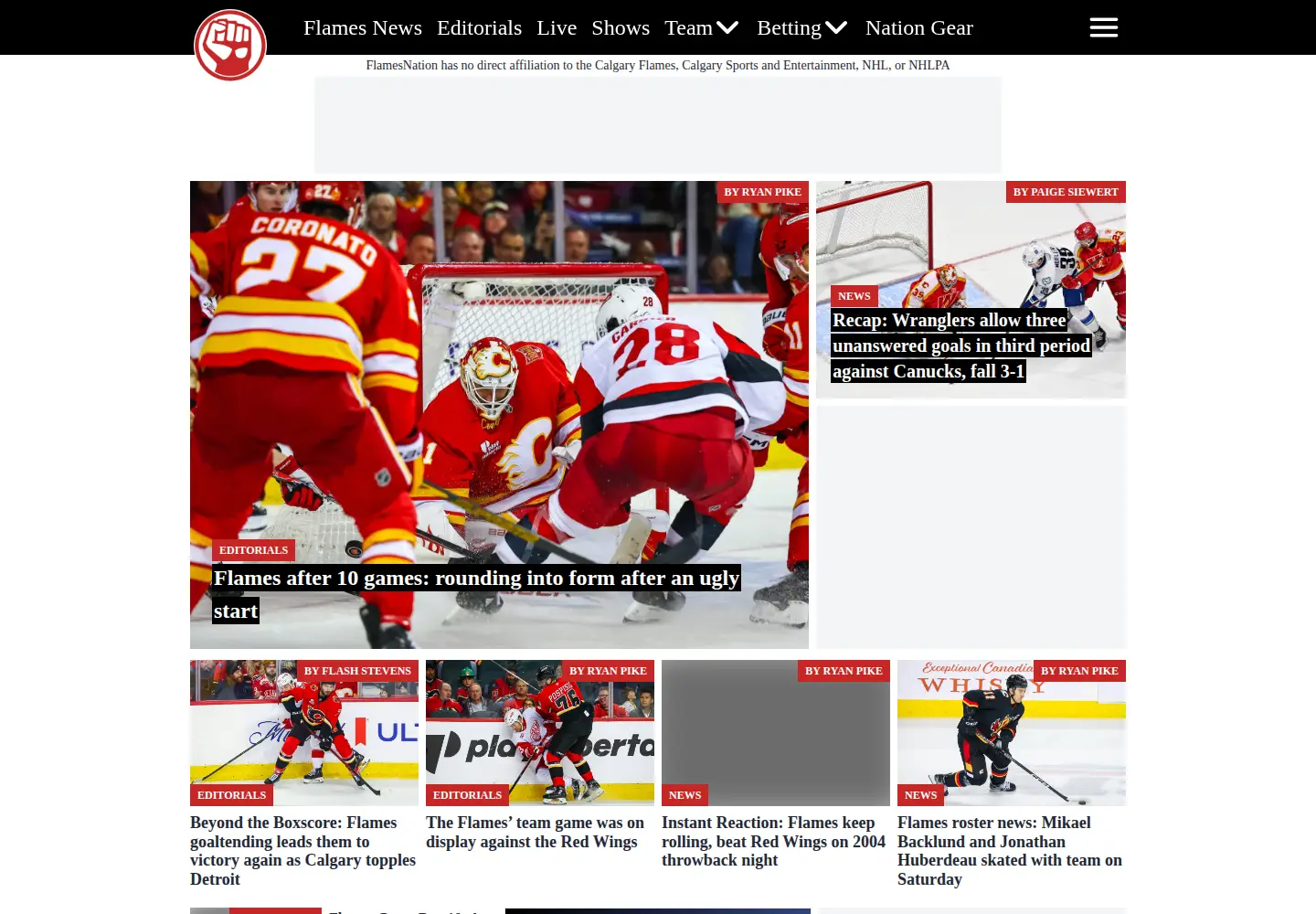The width and height of the screenshot is (1316, 914).
Task: Click EDITORIALS tag on Beyond the Boxscore
Action: tap(232, 795)
